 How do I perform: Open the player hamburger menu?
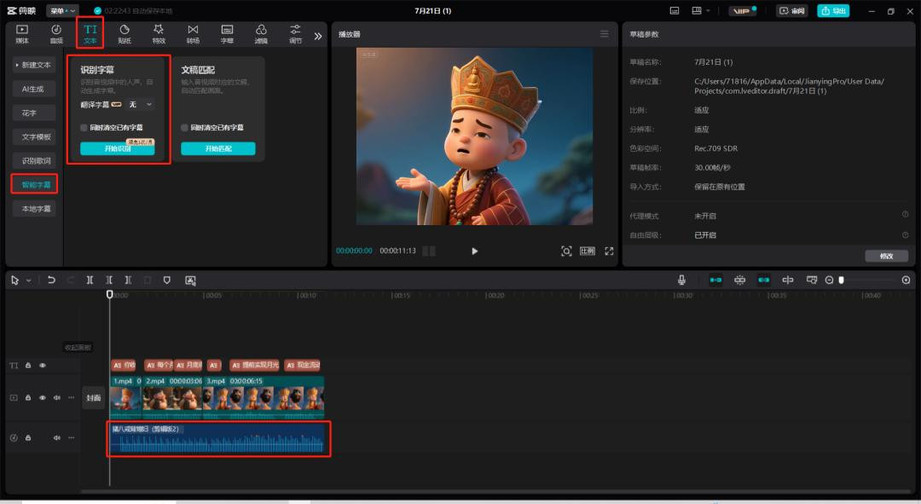[604, 34]
